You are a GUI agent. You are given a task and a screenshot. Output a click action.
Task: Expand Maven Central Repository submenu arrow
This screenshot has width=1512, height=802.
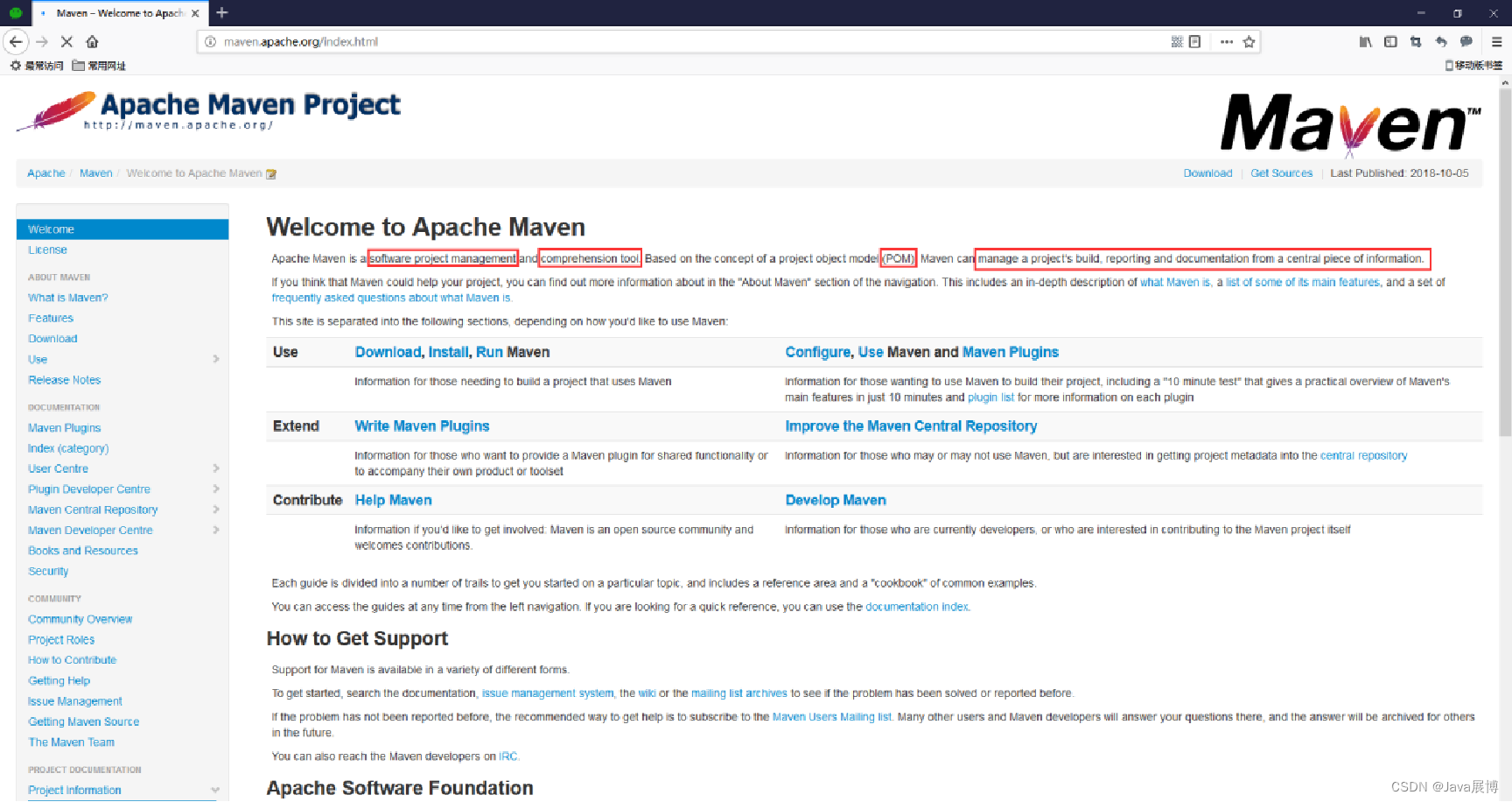coord(216,510)
